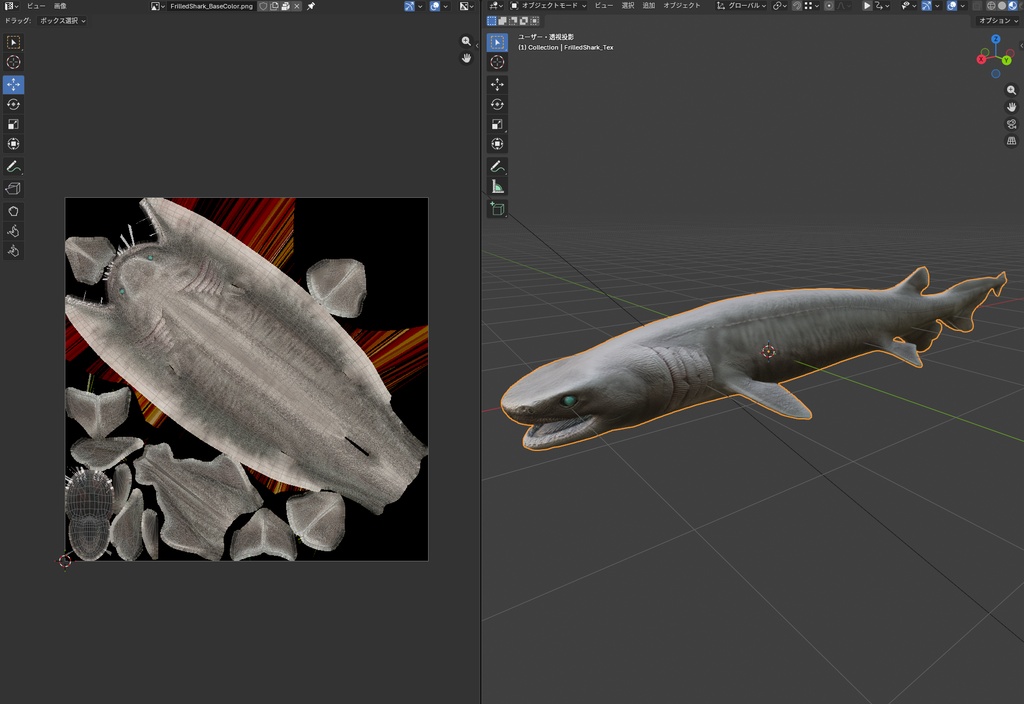Screen dimensions: 1024x704
Task: Open the グローバル transform orientation dropdown
Action: (741, 6)
